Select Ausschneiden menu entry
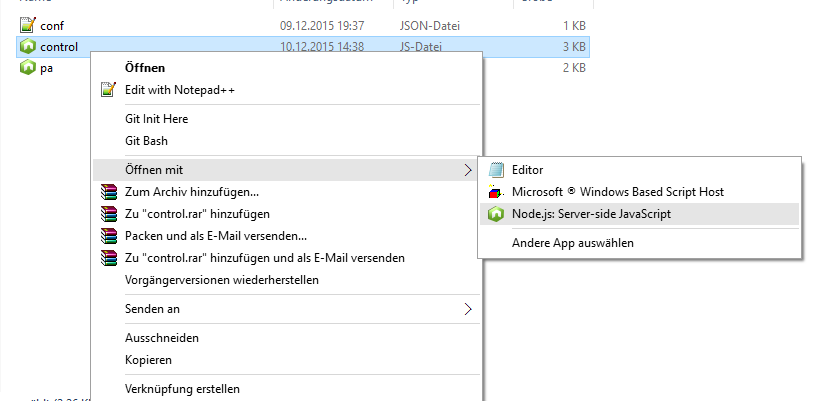The height and width of the screenshot is (401, 834). [x=162, y=338]
